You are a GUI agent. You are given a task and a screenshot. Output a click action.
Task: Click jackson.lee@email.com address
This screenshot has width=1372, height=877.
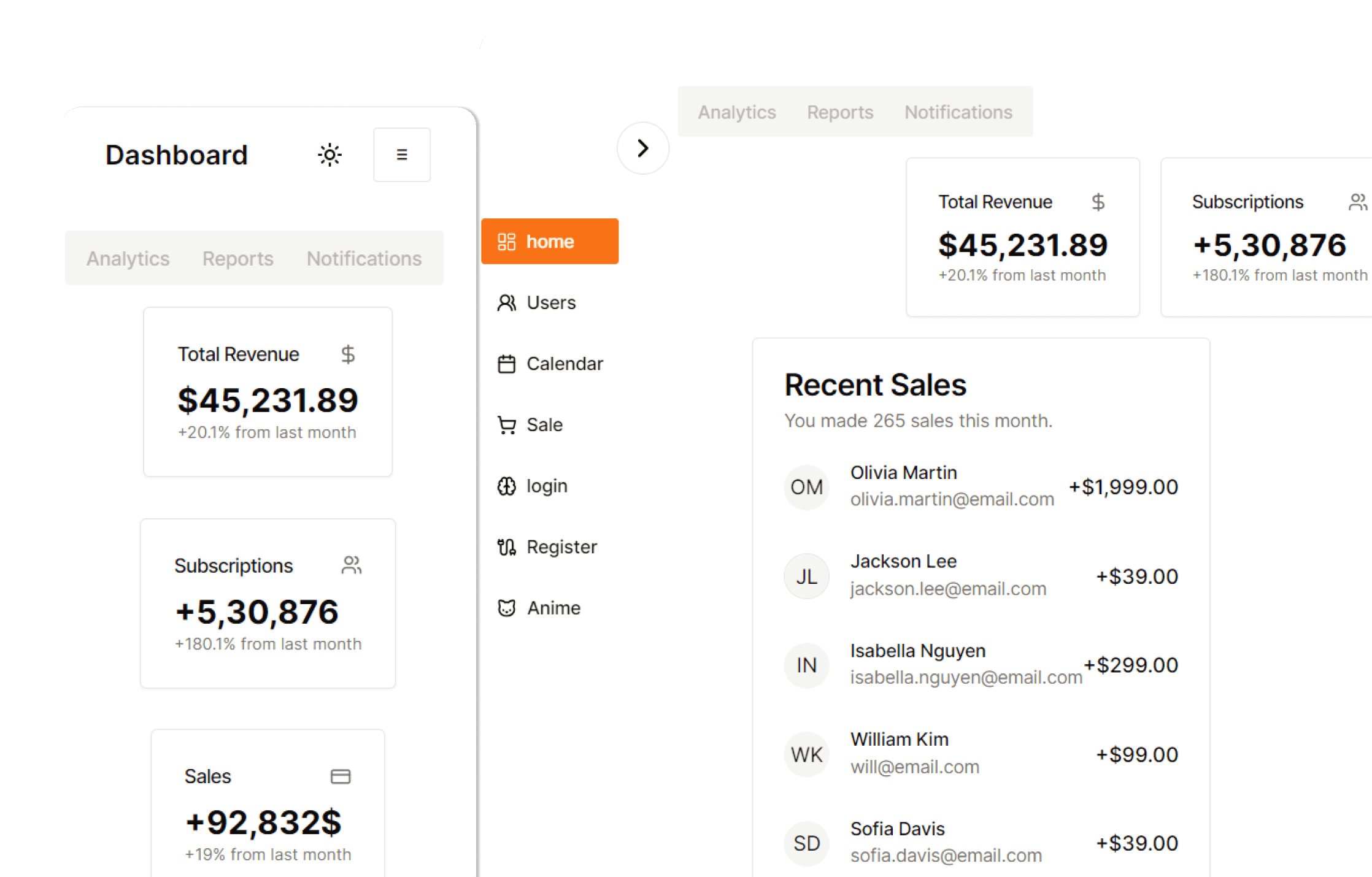(948, 589)
